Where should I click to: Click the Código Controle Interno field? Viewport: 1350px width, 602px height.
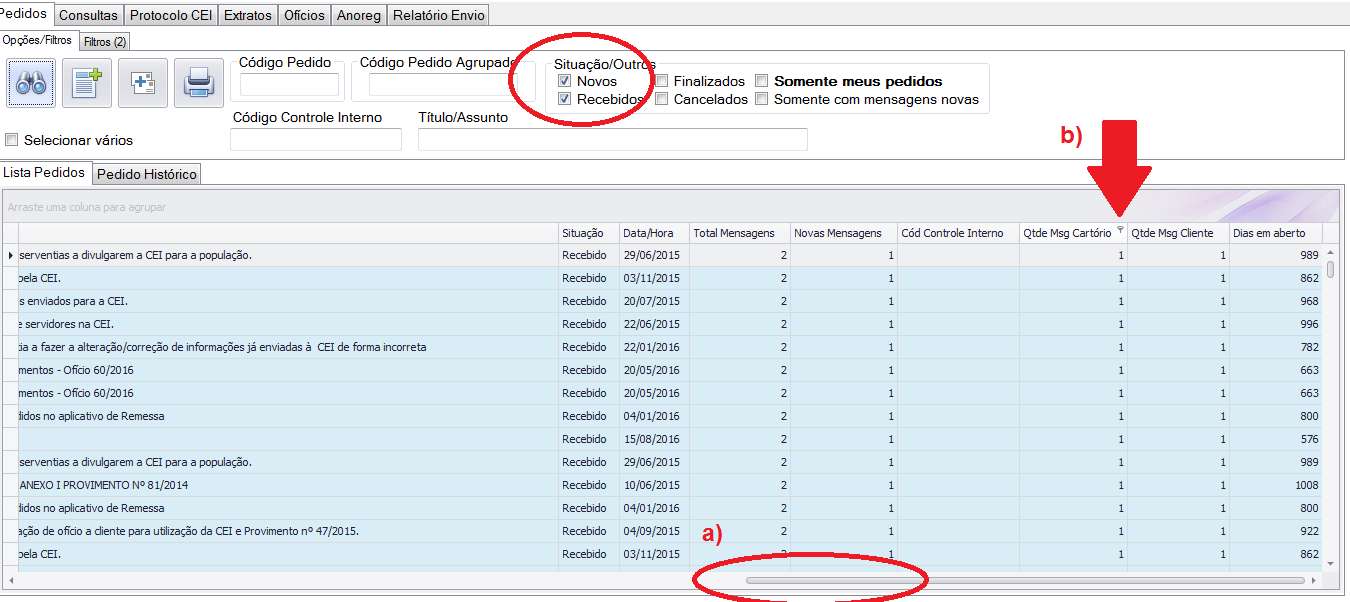click(316, 139)
